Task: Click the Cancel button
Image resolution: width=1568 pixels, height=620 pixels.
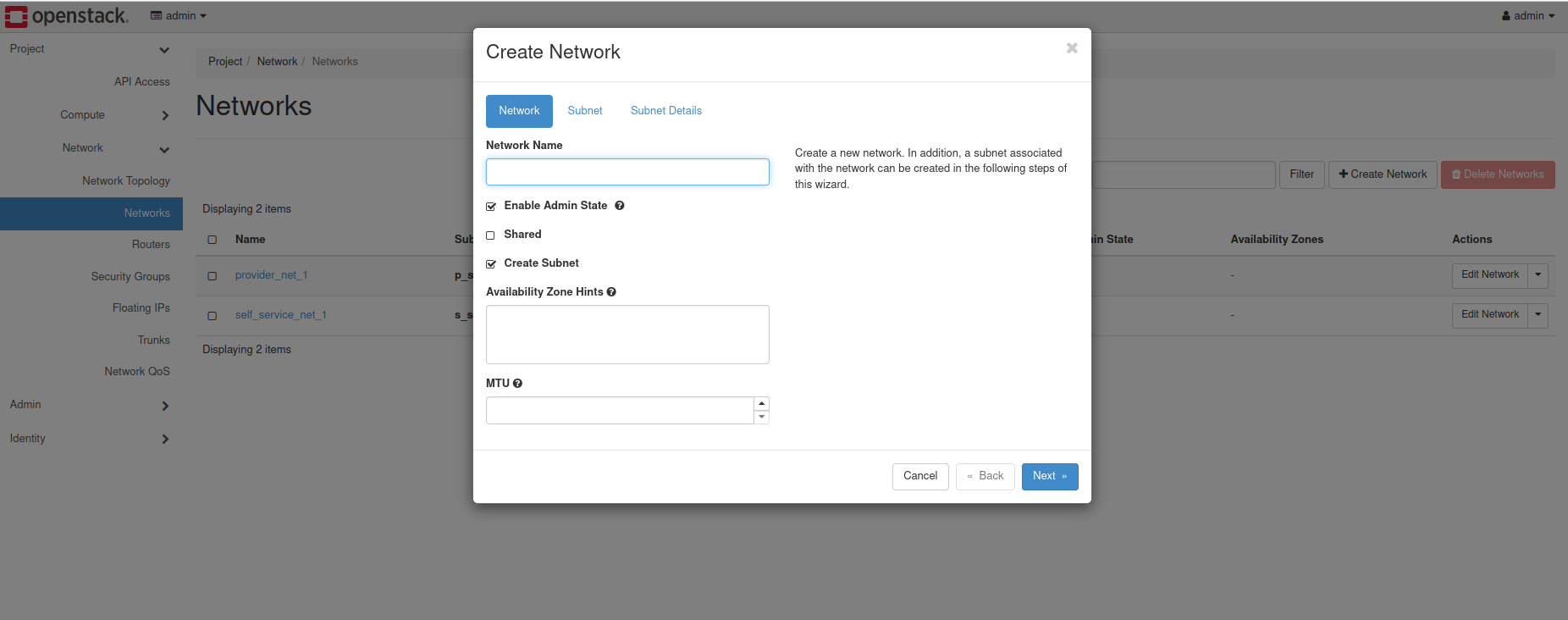Action: pyautogui.click(x=920, y=476)
